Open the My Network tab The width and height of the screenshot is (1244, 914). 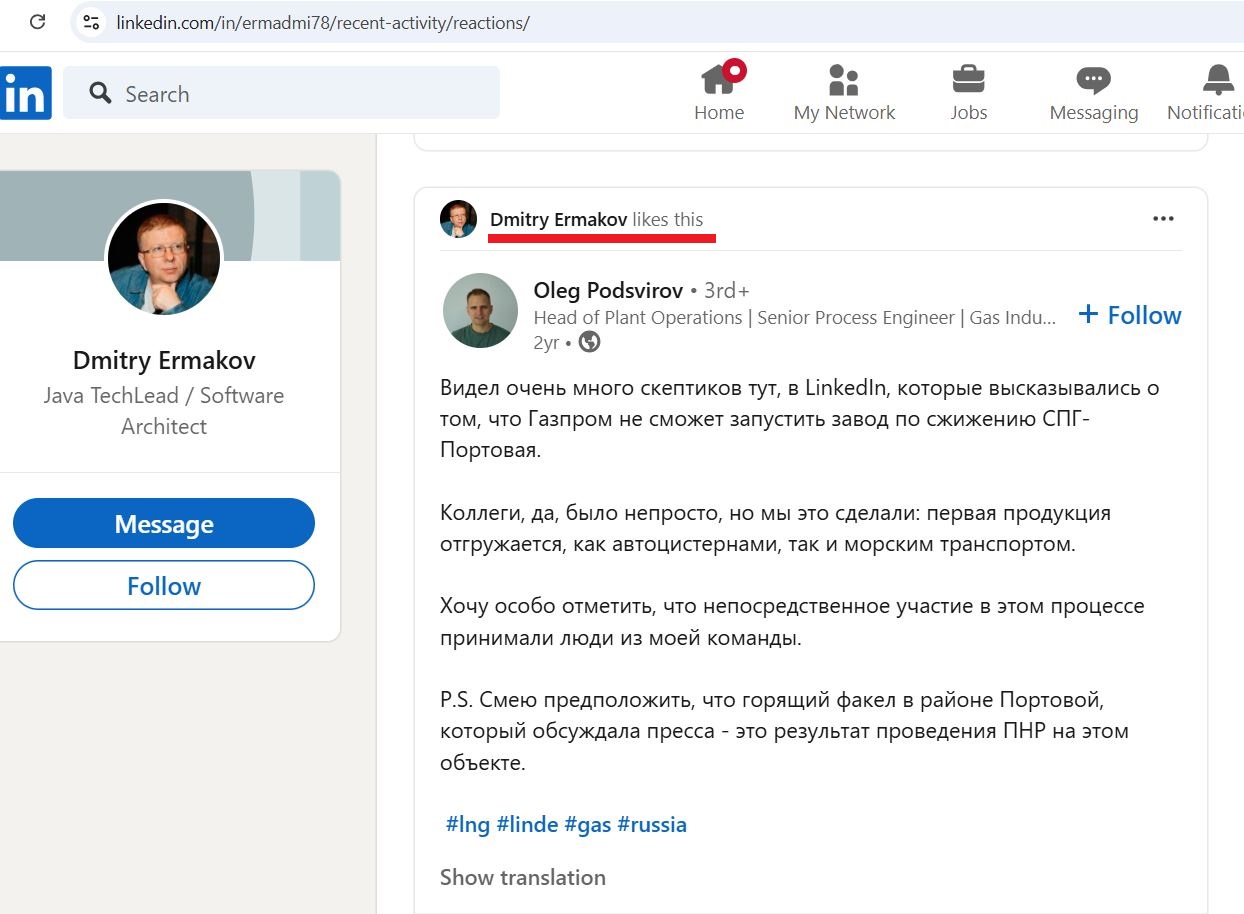point(844,92)
